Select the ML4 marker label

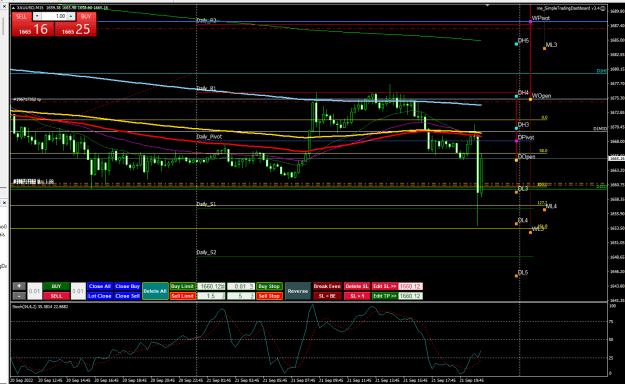[551, 206]
